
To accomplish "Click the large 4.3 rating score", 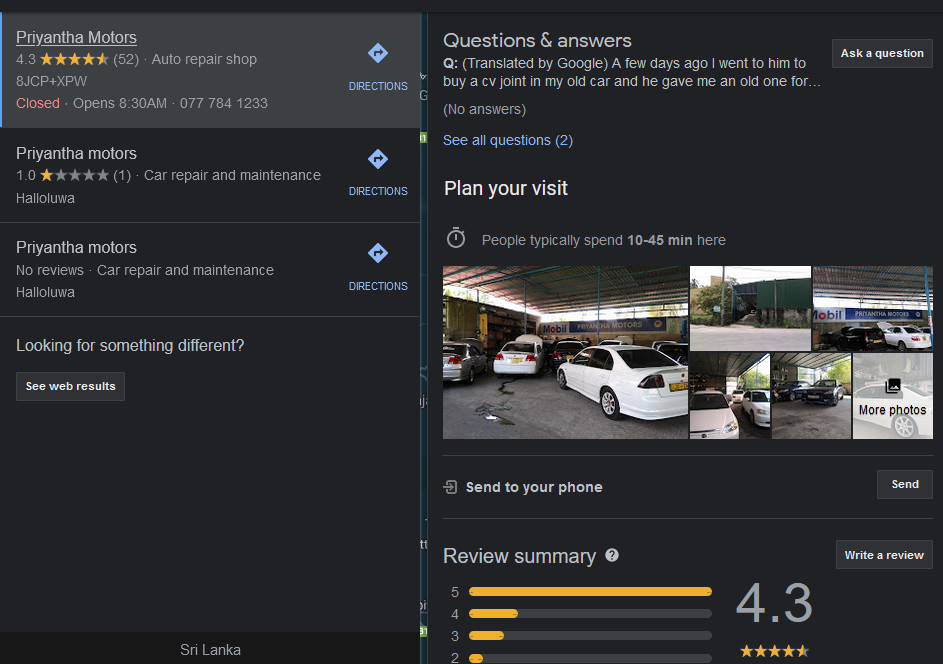I will tap(774, 603).
